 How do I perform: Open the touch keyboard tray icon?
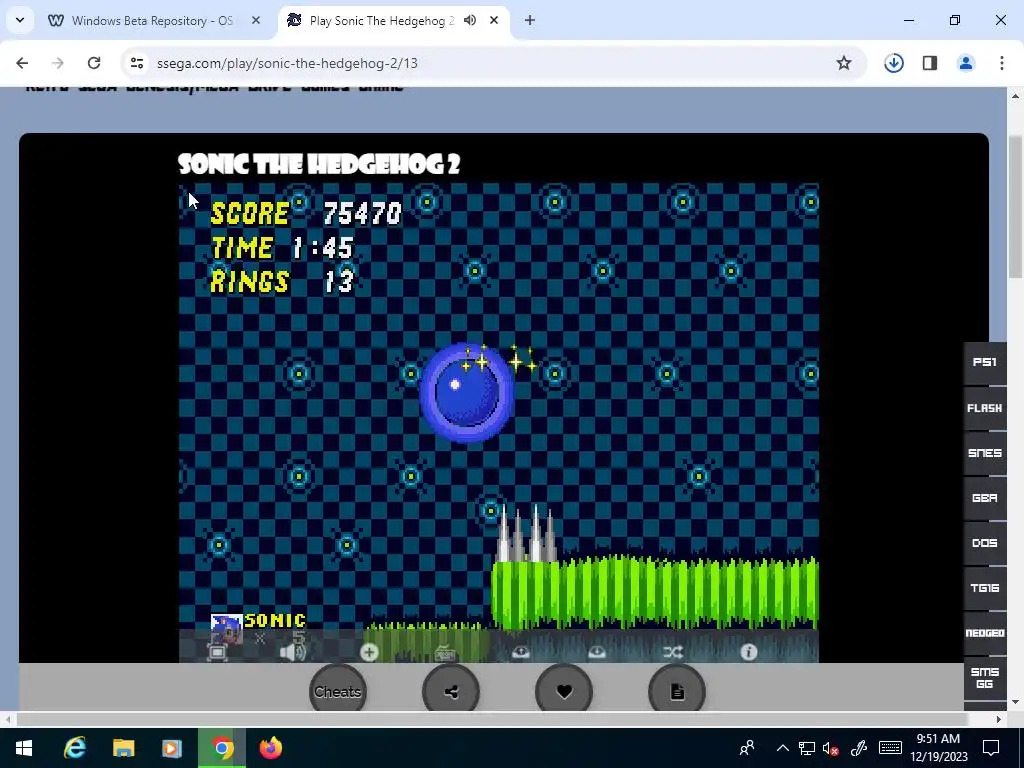890,748
